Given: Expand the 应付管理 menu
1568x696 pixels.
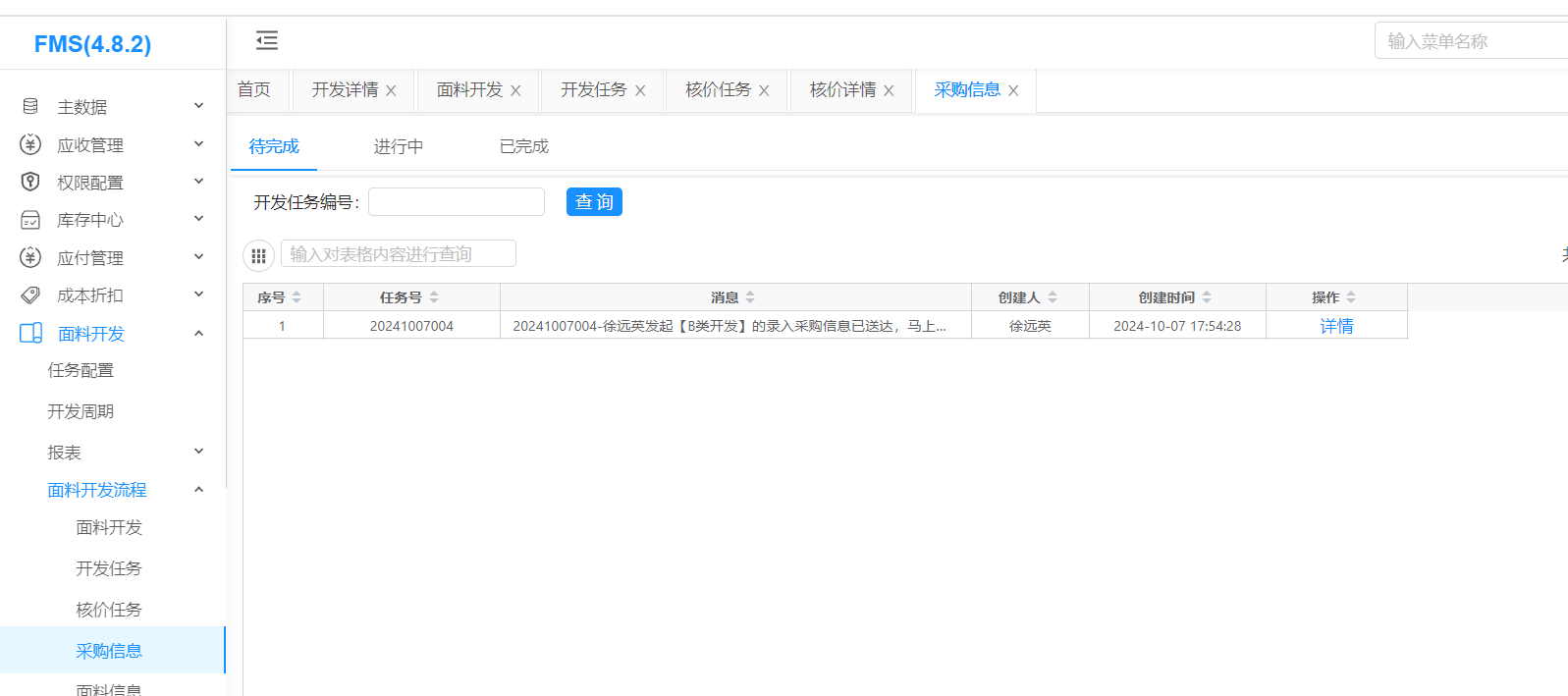Looking at the screenshot, I should (198, 257).
